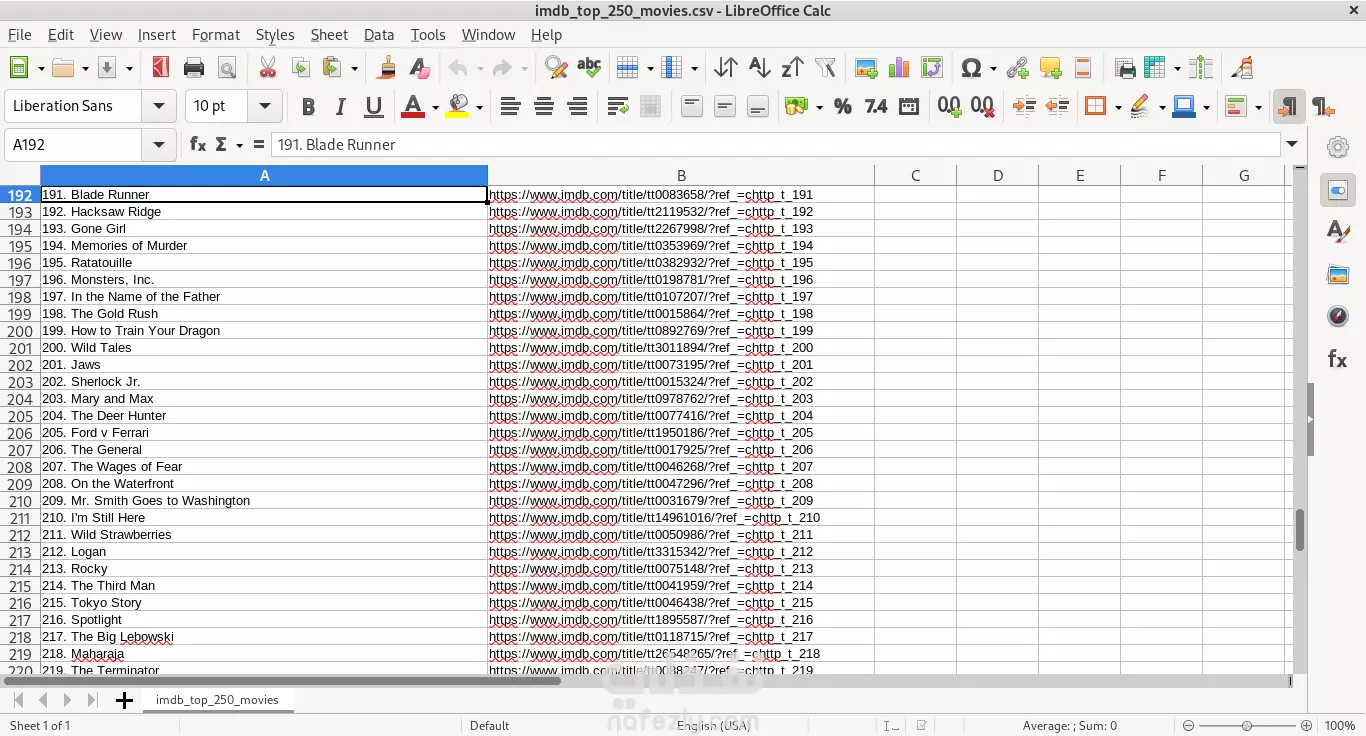Toggle Print Preview icon

pyautogui.click(x=227, y=68)
